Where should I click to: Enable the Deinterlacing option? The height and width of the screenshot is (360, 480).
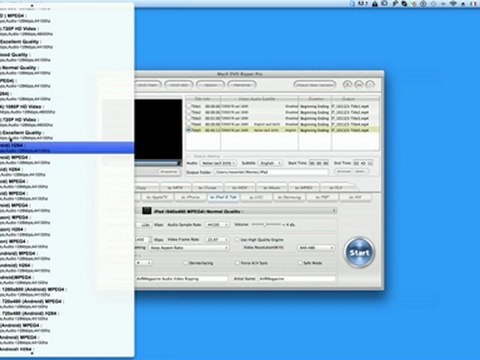tap(186, 263)
